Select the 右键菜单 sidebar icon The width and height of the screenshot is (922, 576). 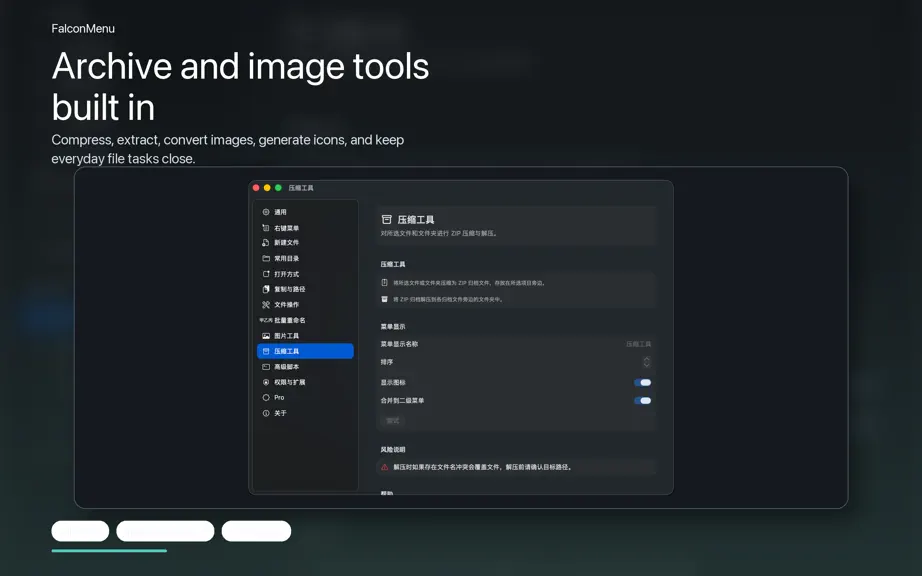266,227
